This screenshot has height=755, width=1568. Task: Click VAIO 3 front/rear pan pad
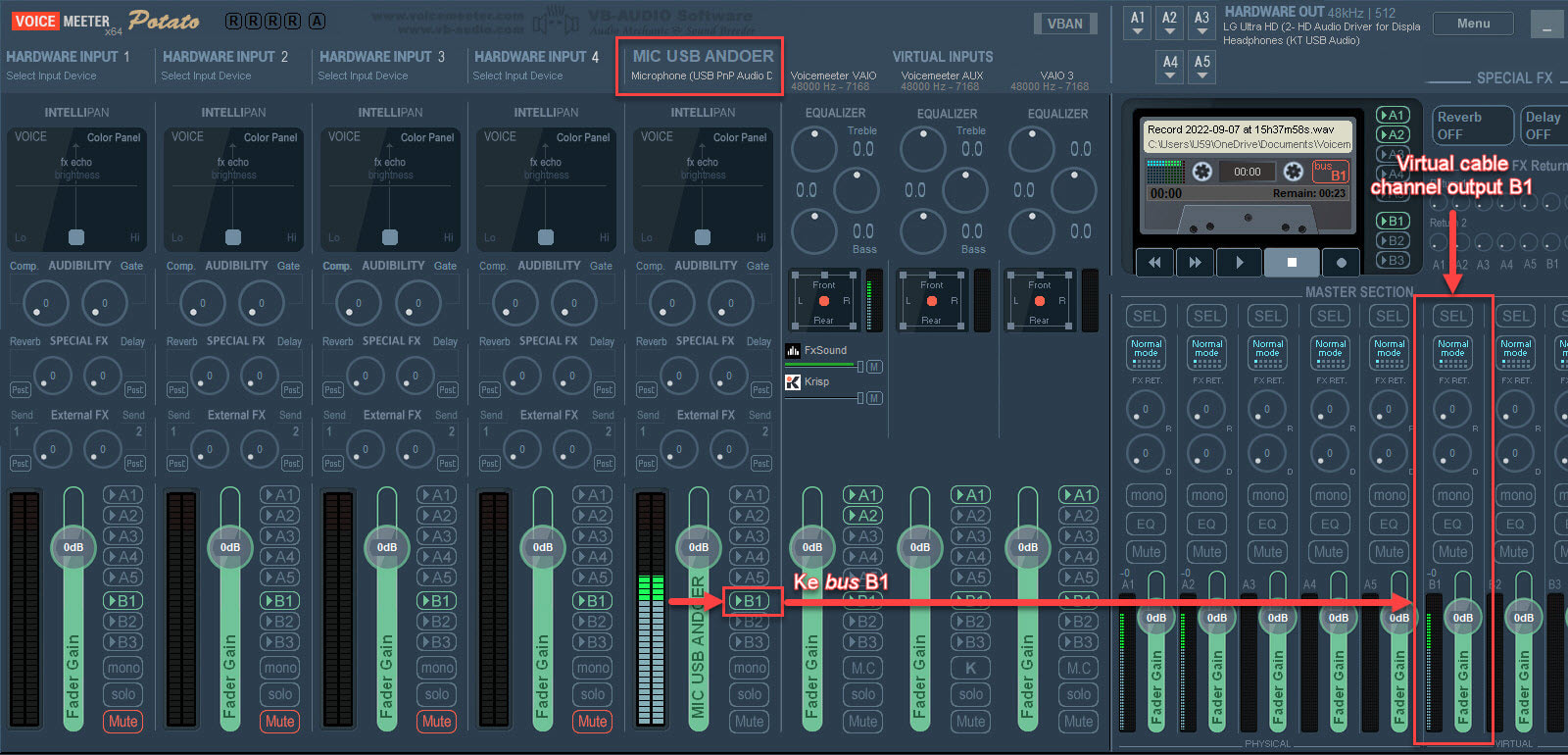pyautogui.click(x=1040, y=301)
